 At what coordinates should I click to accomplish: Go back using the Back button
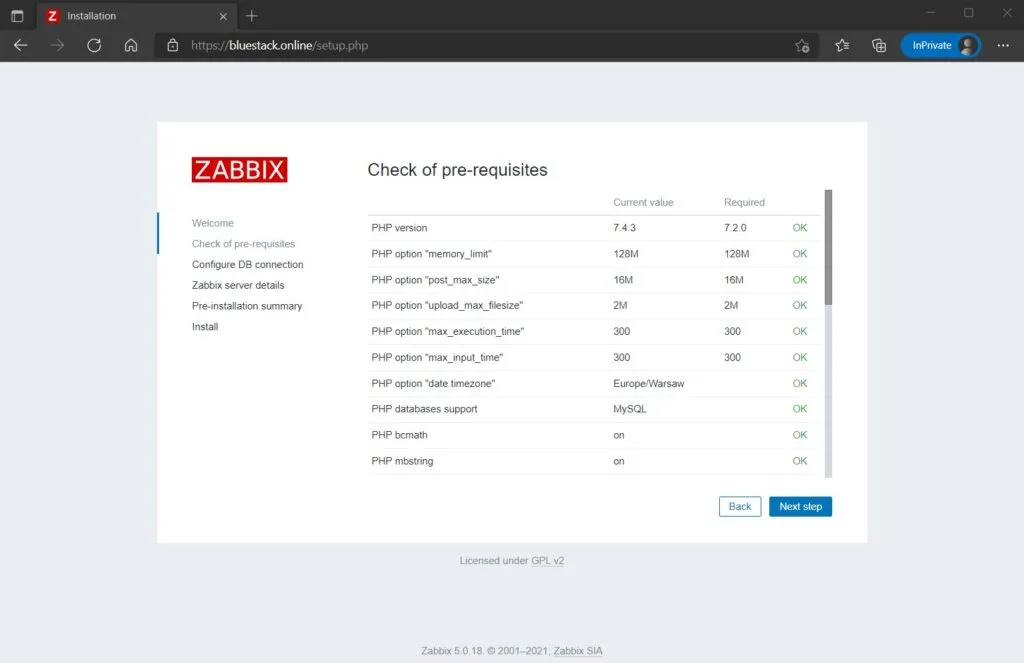[739, 507]
